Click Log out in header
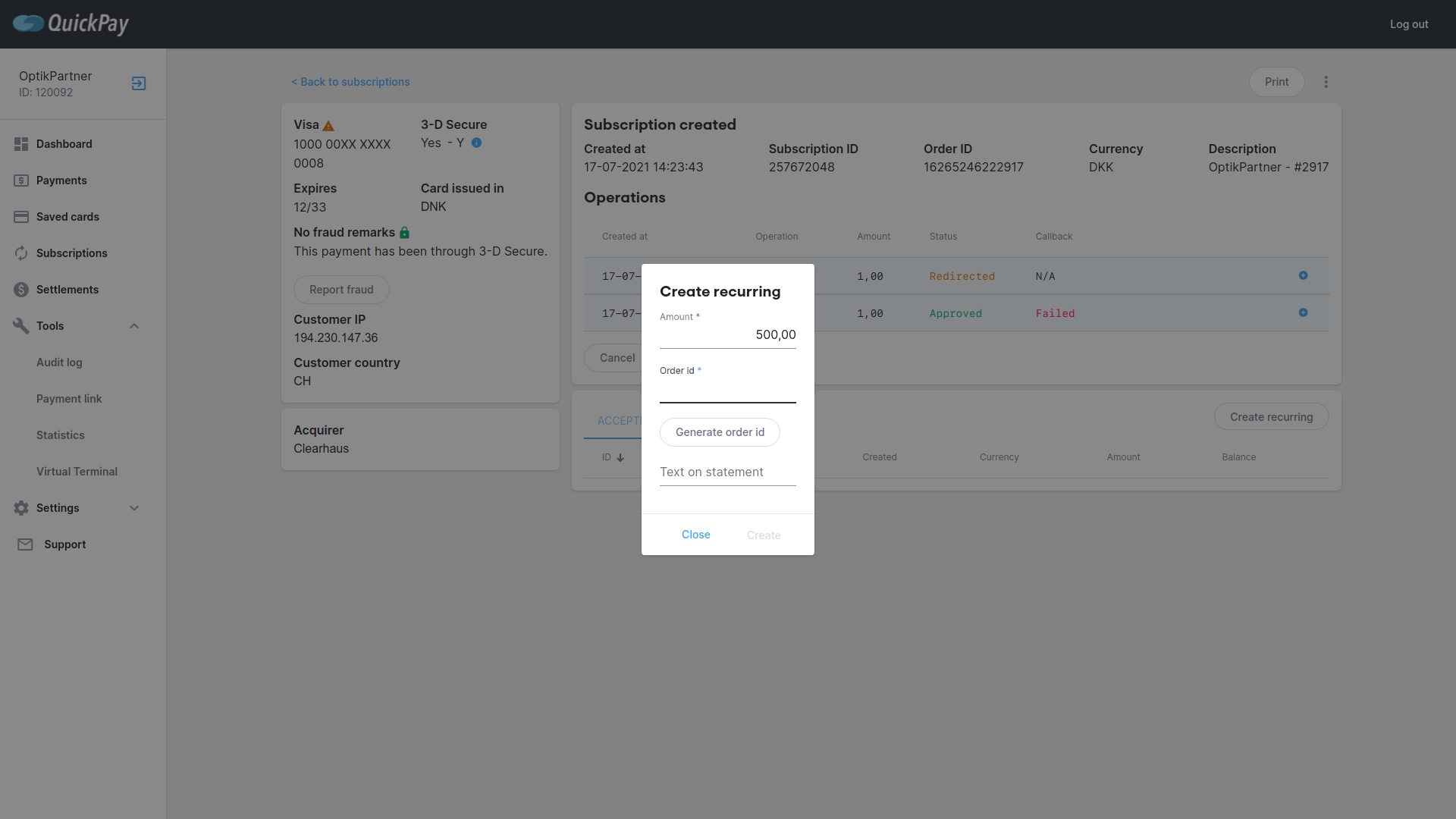 click(1408, 24)
